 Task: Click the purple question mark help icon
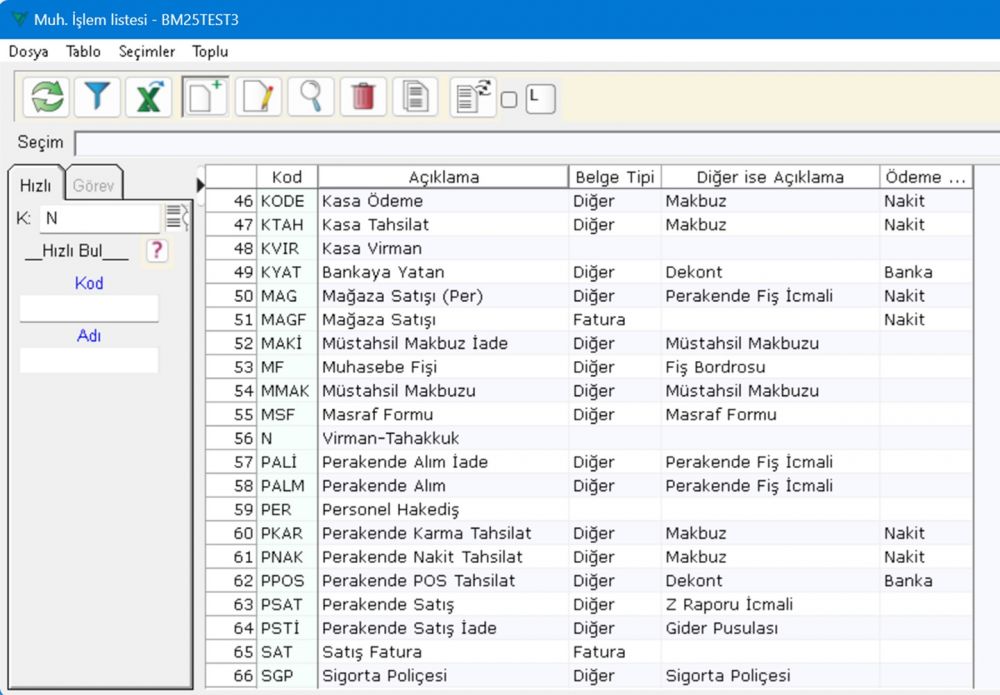(156, 251)
